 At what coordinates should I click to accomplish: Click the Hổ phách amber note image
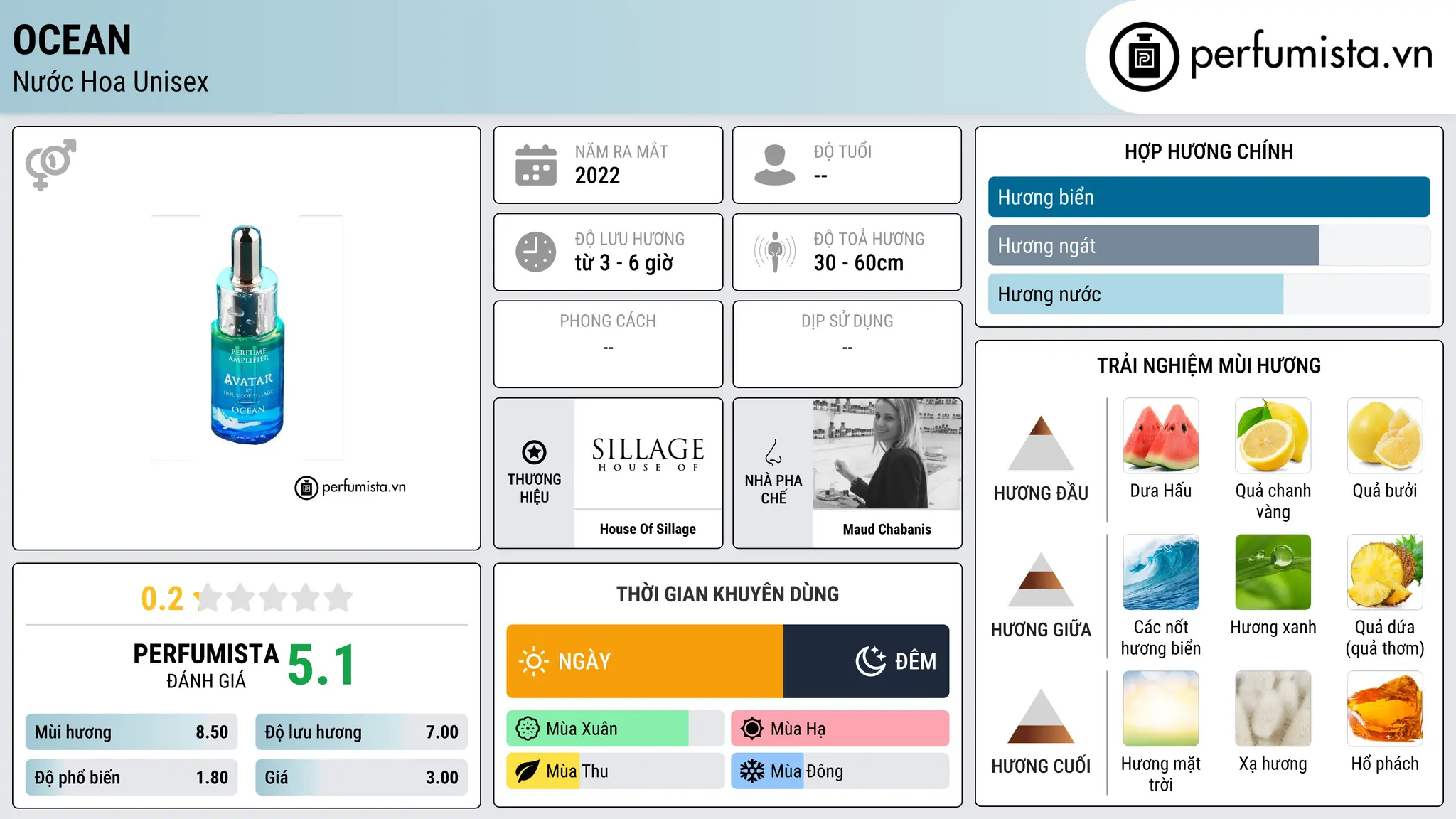coord(1385,708)
